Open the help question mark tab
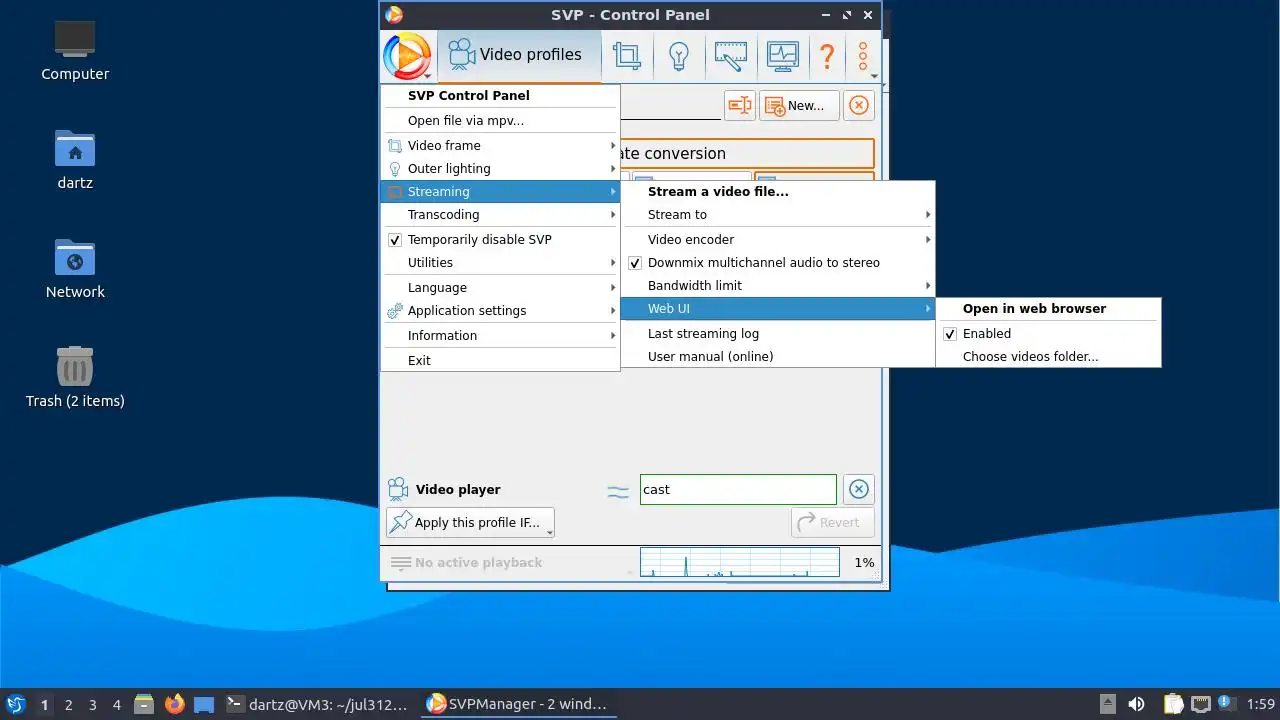1280x720 pixels. (x=827, y=55)
